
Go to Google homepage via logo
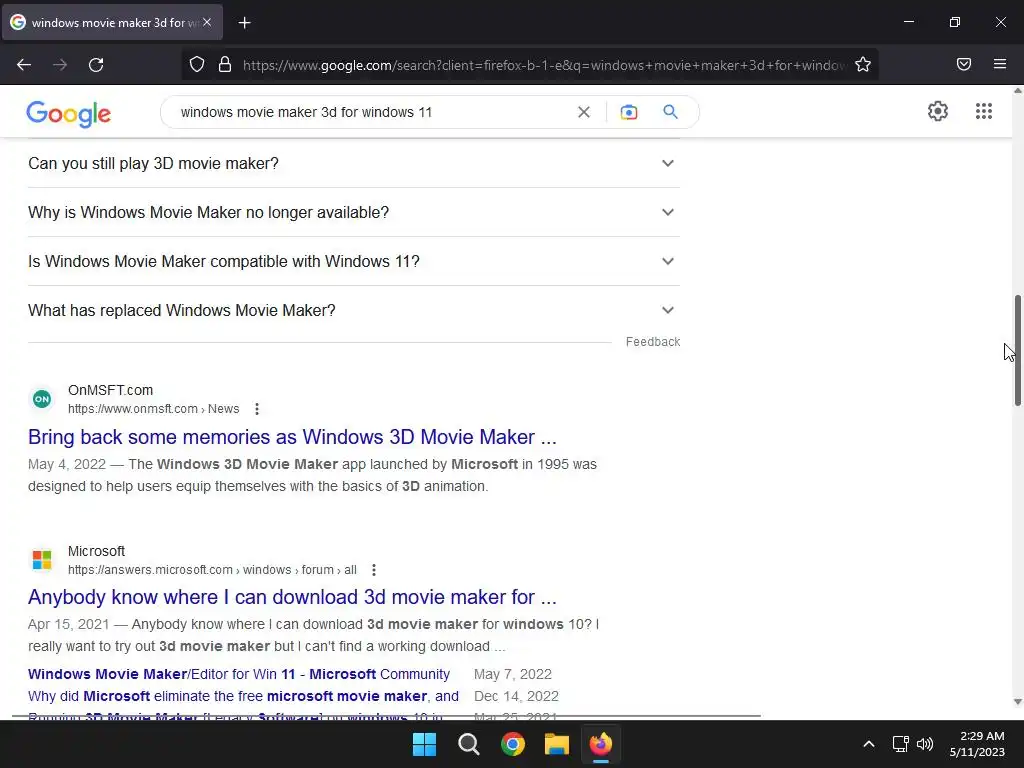[x=69, y=114]
